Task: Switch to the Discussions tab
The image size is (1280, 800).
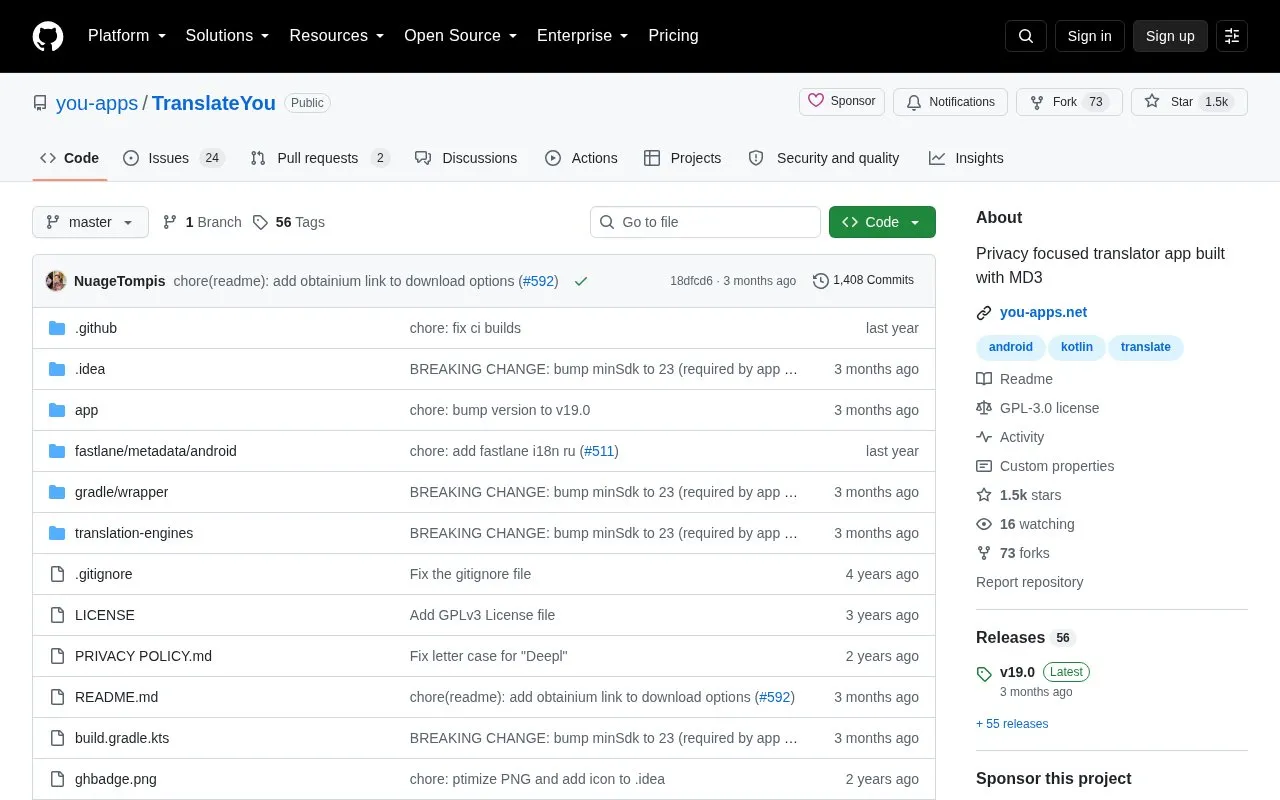Action: point(466,158)
